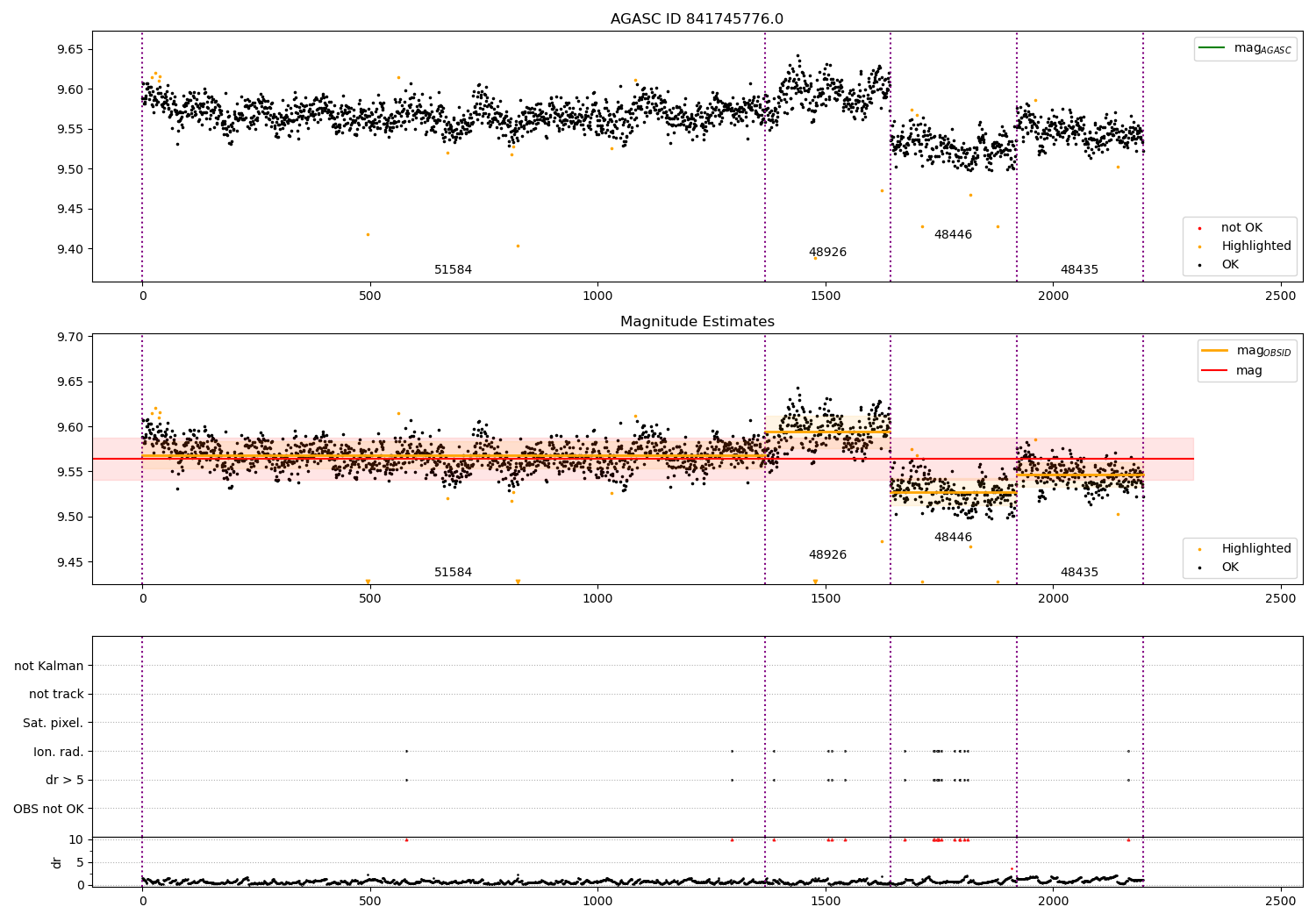Screen dimensions: 1316x921
Task: Click obsid label '48926' in the top plot
Action: (827, 253)
